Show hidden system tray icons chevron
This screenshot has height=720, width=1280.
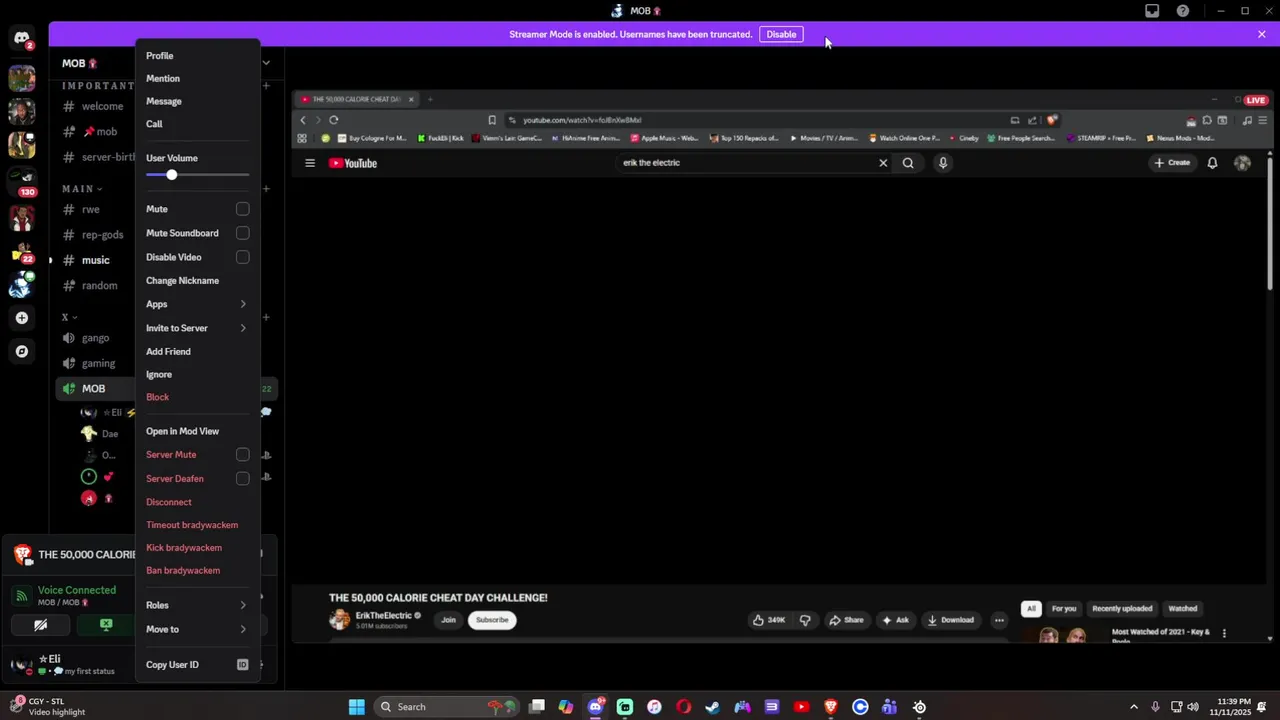click(x=1133, y=707)
